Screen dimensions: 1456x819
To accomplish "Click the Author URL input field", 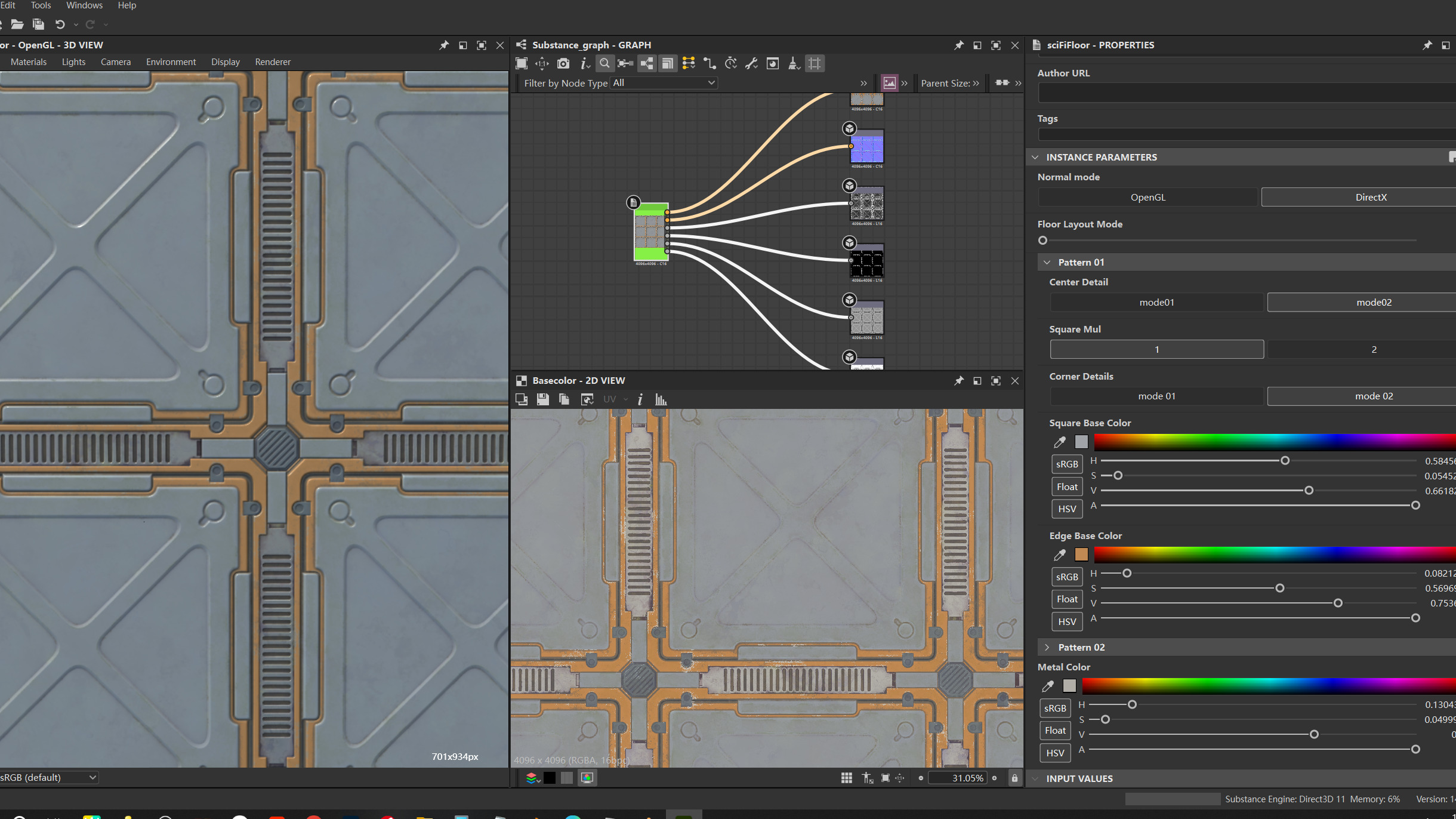I will [1246, 93].
